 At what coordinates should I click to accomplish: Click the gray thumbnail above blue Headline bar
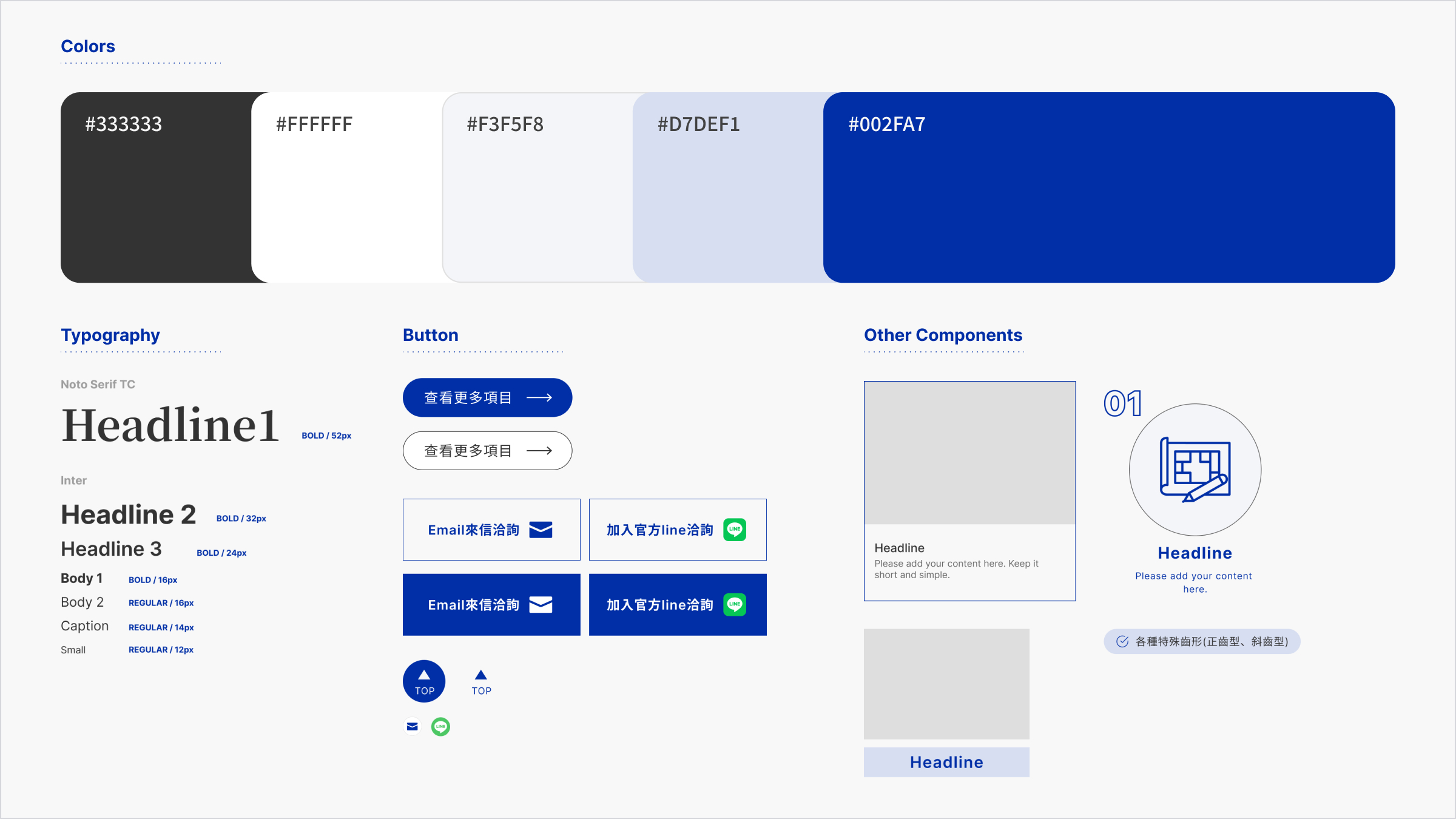coord(946,684)
